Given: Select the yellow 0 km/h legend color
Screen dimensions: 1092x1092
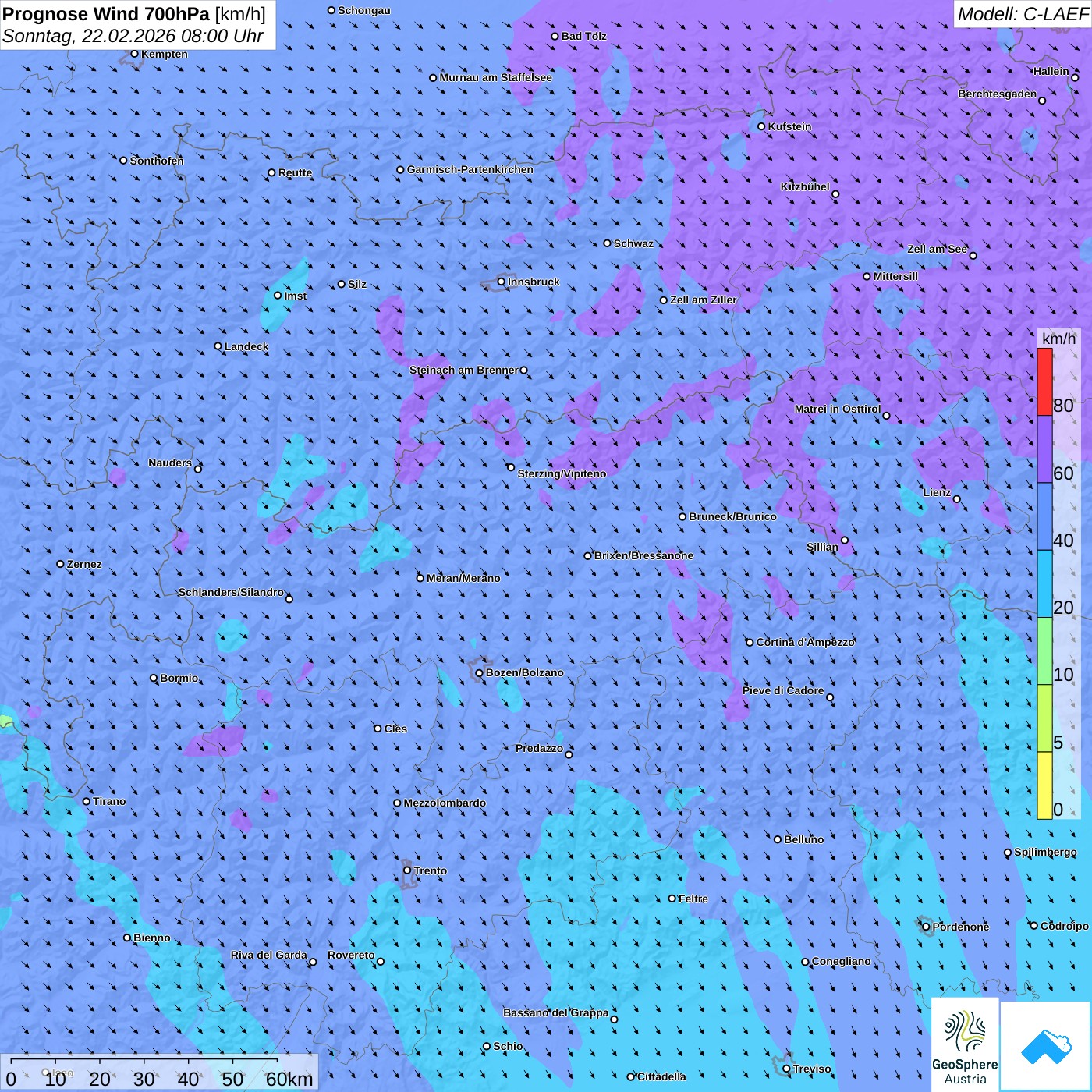Looking at the screenshot, I should coord(1044,785).
